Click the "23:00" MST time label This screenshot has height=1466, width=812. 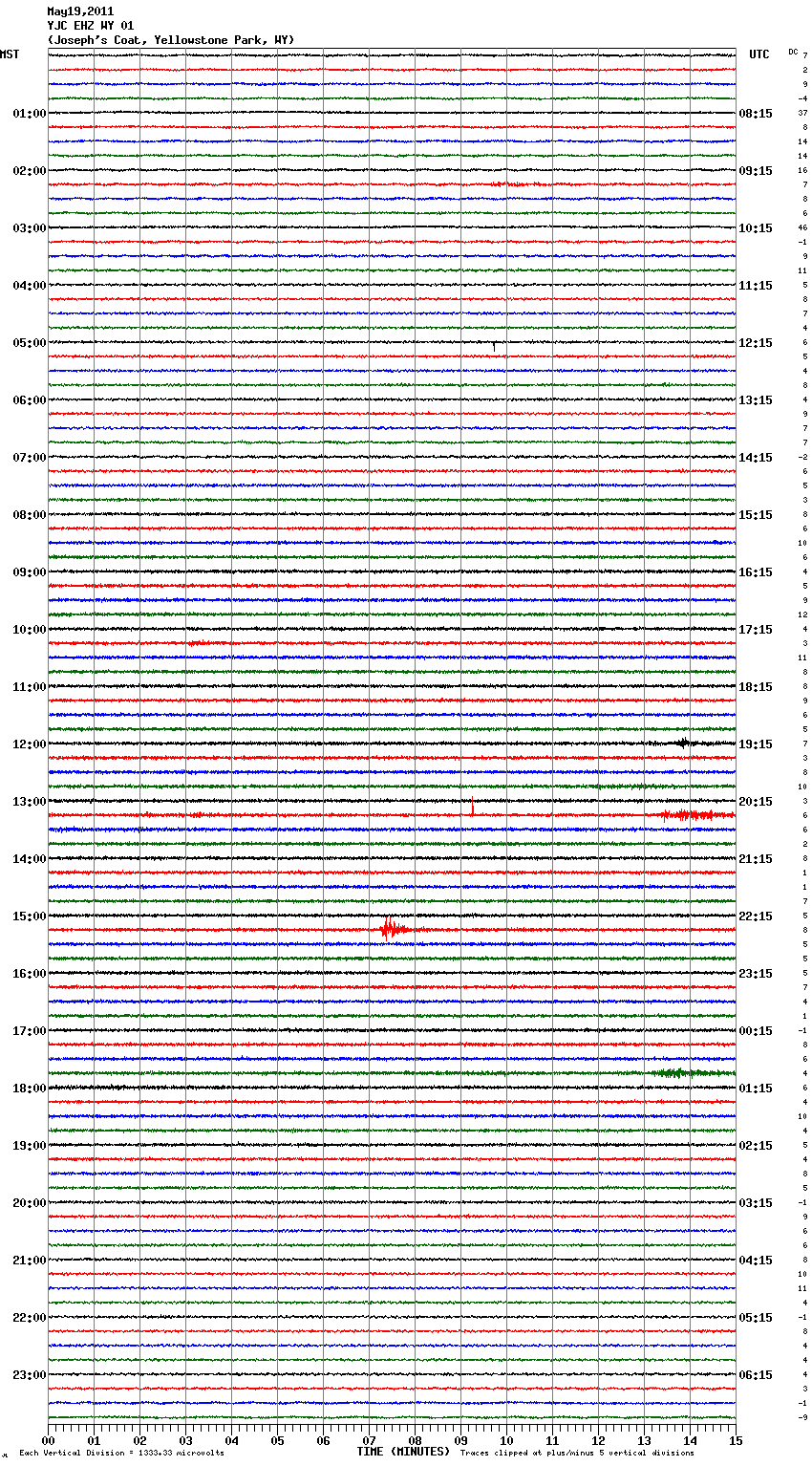30,1375
